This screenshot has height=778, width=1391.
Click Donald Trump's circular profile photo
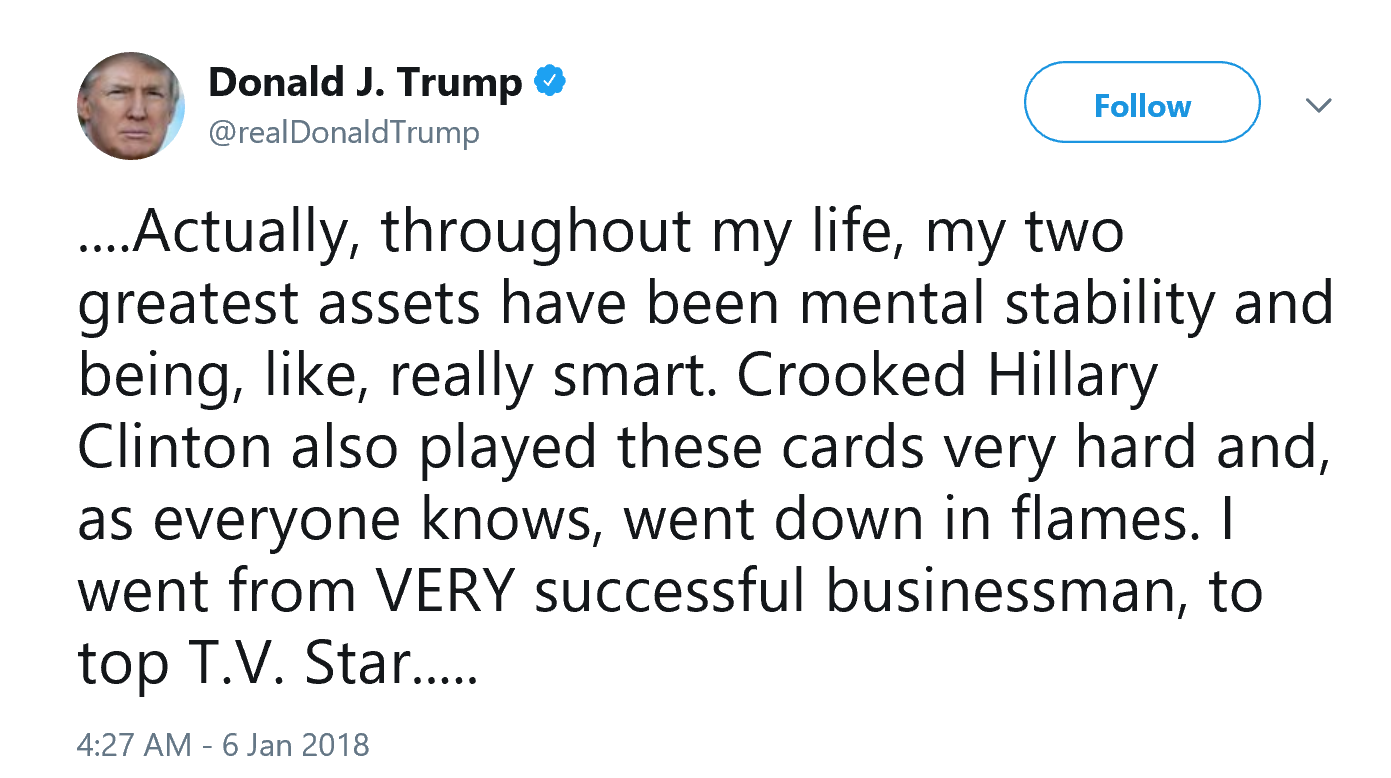pos(131,105)
